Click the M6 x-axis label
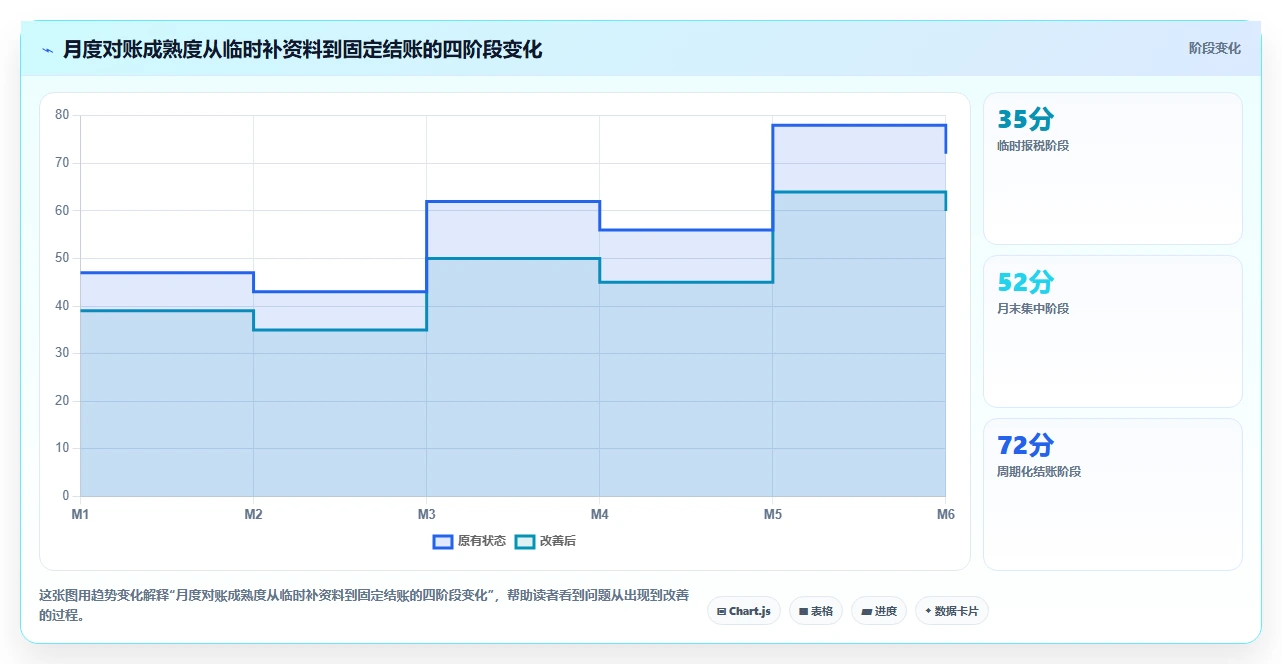This screenshot has width=1282, height=664. point(945,515)
